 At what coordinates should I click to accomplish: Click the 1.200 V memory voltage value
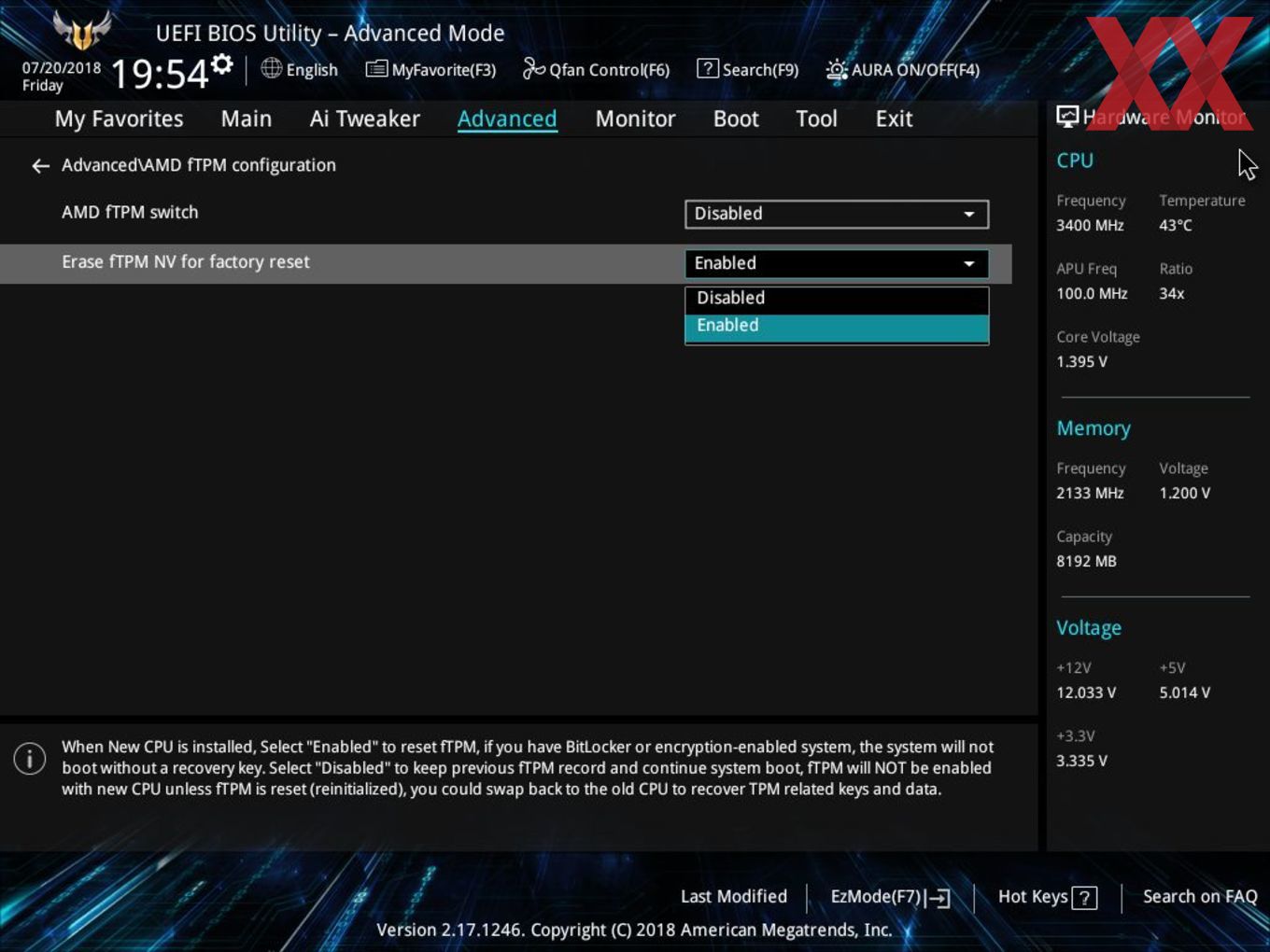[x=1185, y=494]
